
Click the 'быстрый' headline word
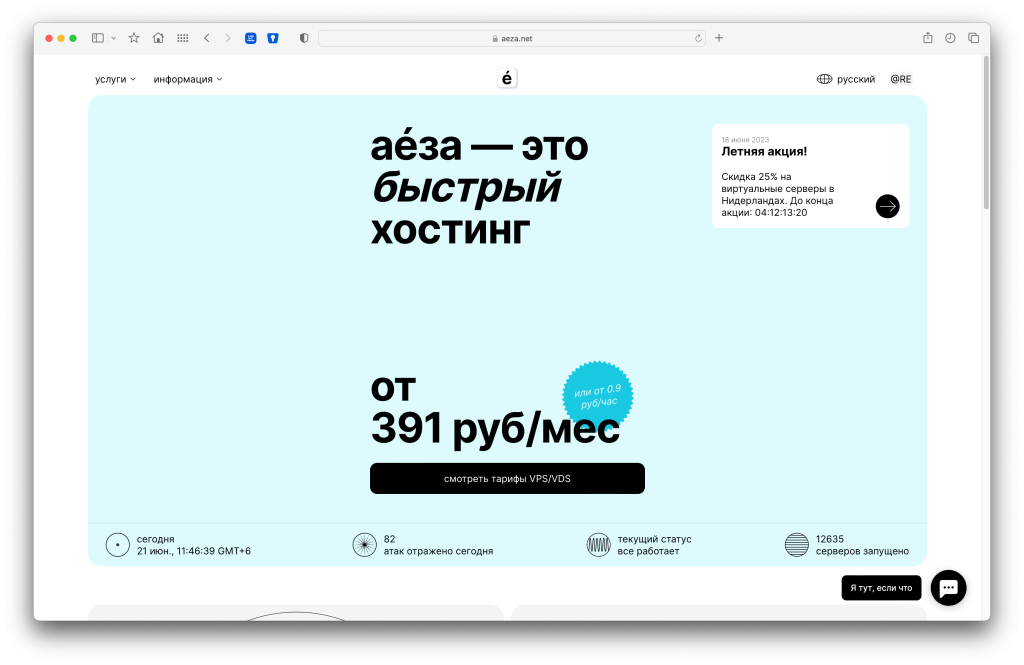pos(466,188)
